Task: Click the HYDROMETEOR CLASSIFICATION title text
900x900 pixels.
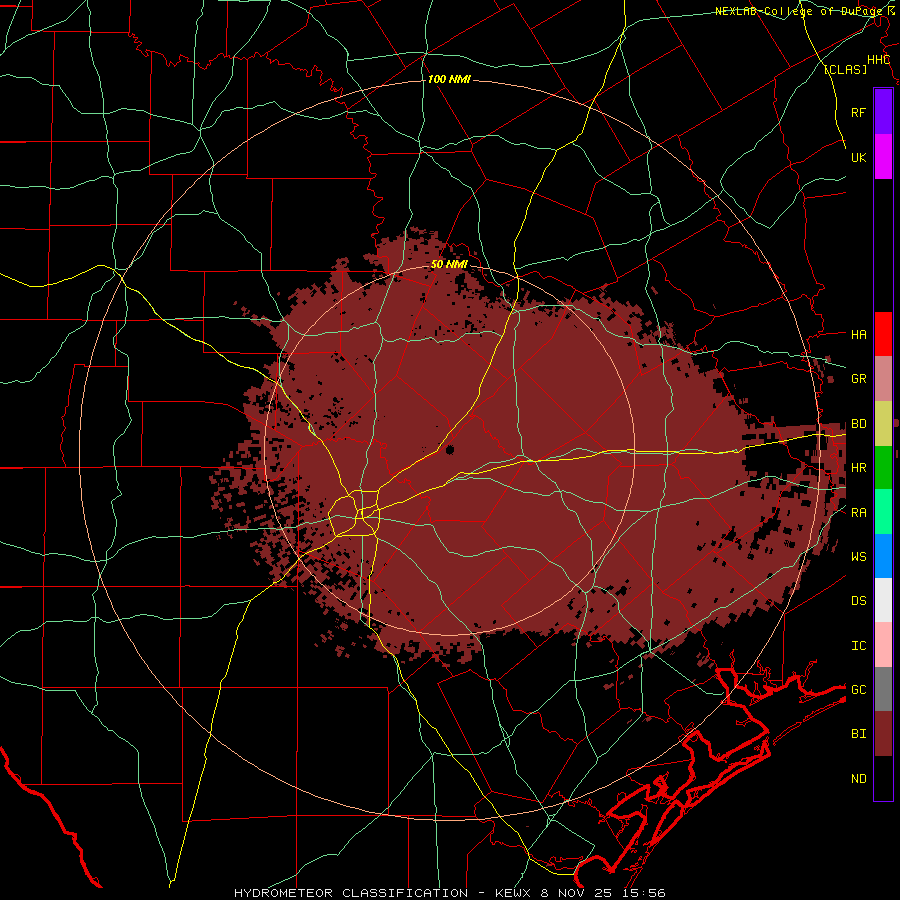Action: point(351,893)
